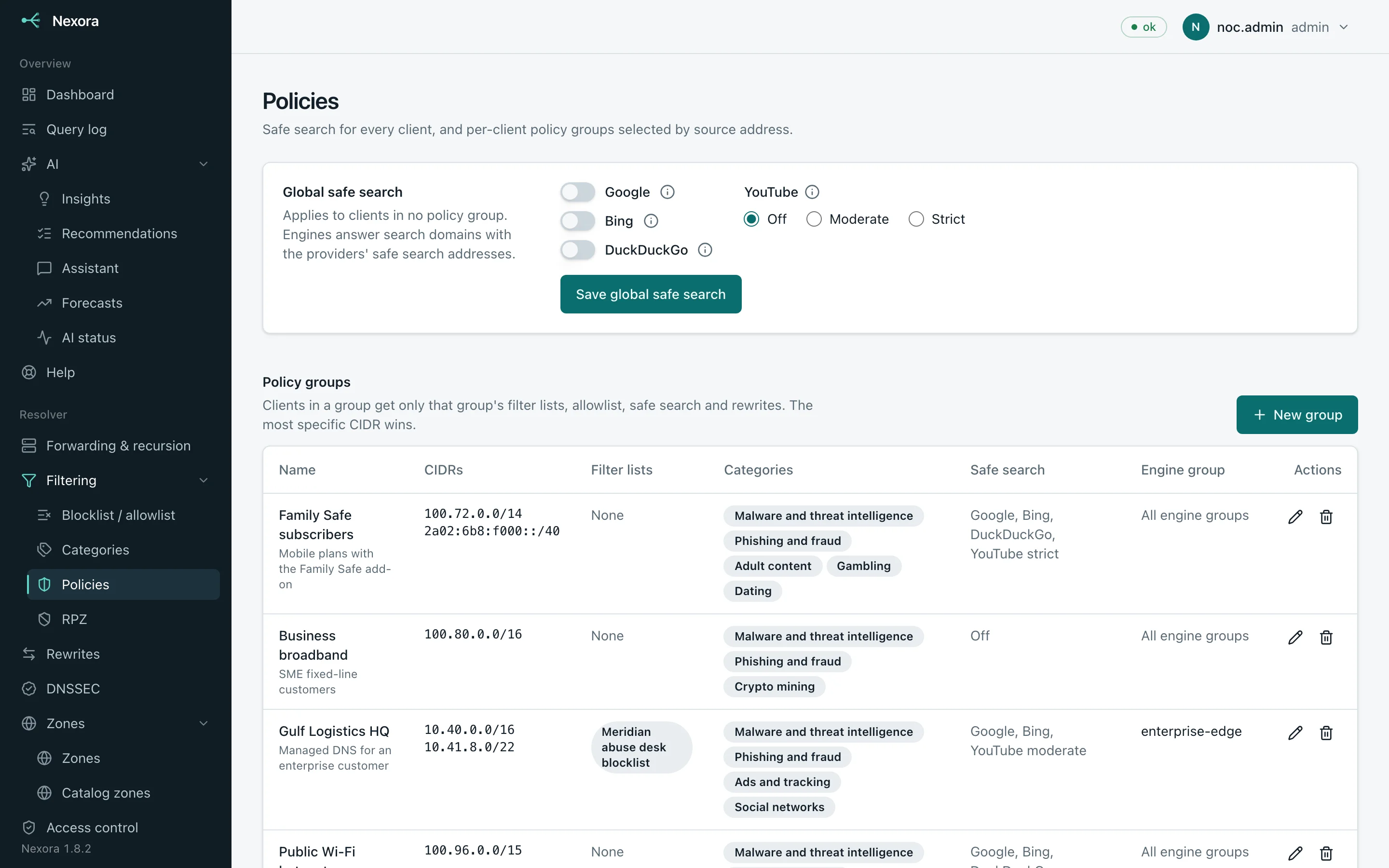Click the Gambling category chip

(x=863, y=566)
